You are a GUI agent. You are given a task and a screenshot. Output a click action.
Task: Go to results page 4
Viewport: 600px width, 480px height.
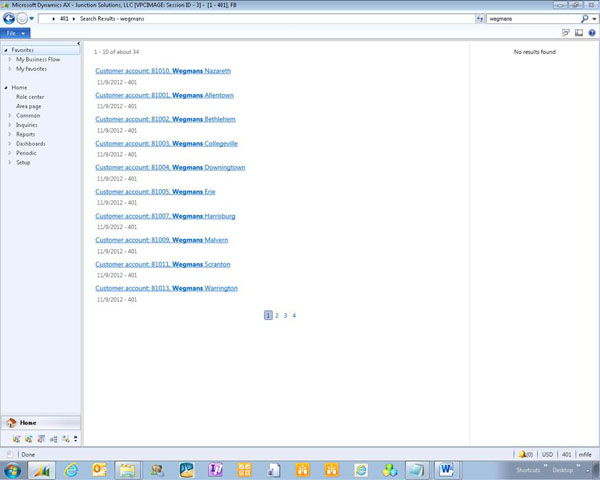click(294, 315)
